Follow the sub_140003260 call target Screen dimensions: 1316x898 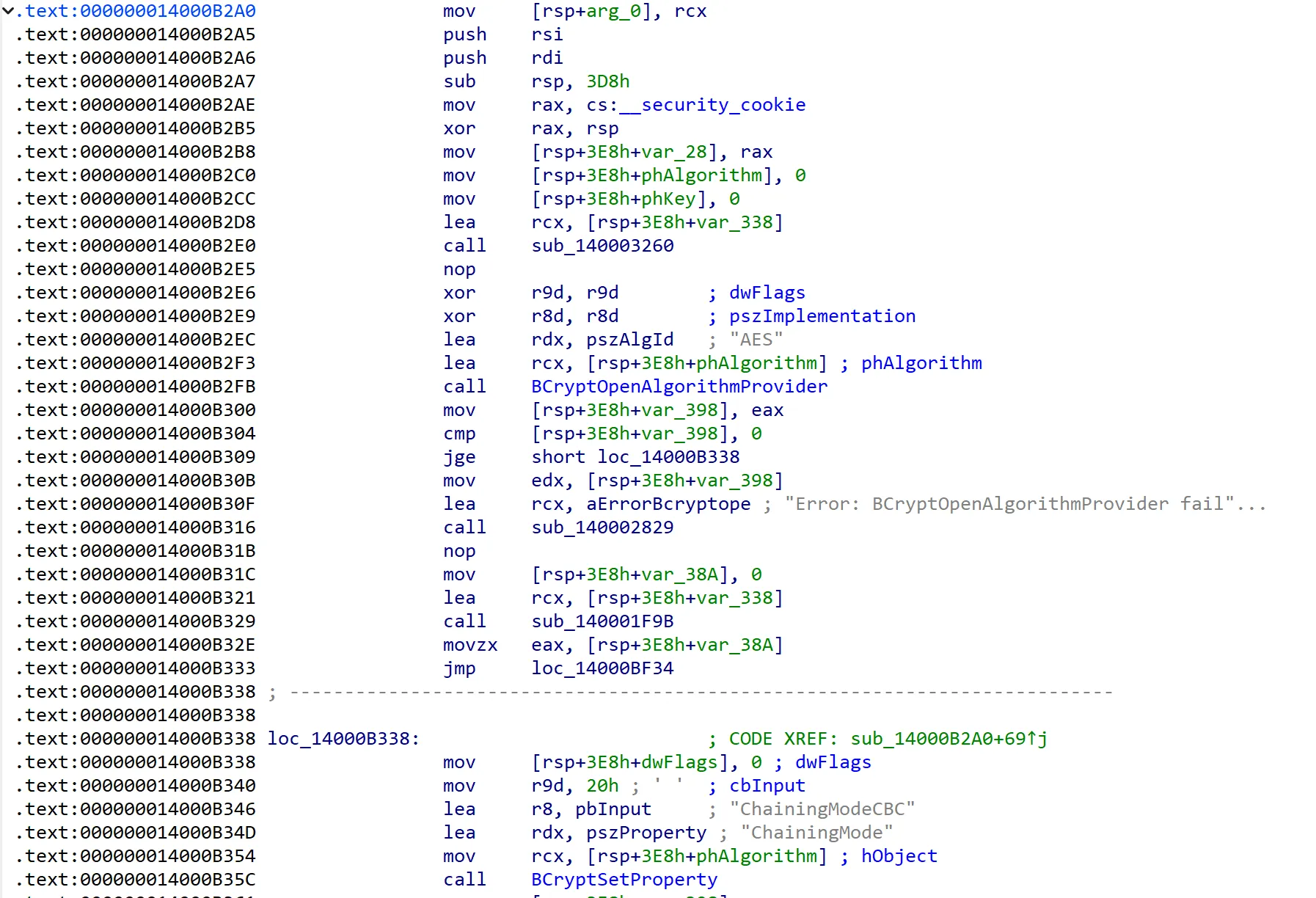[x=602, y=246]
